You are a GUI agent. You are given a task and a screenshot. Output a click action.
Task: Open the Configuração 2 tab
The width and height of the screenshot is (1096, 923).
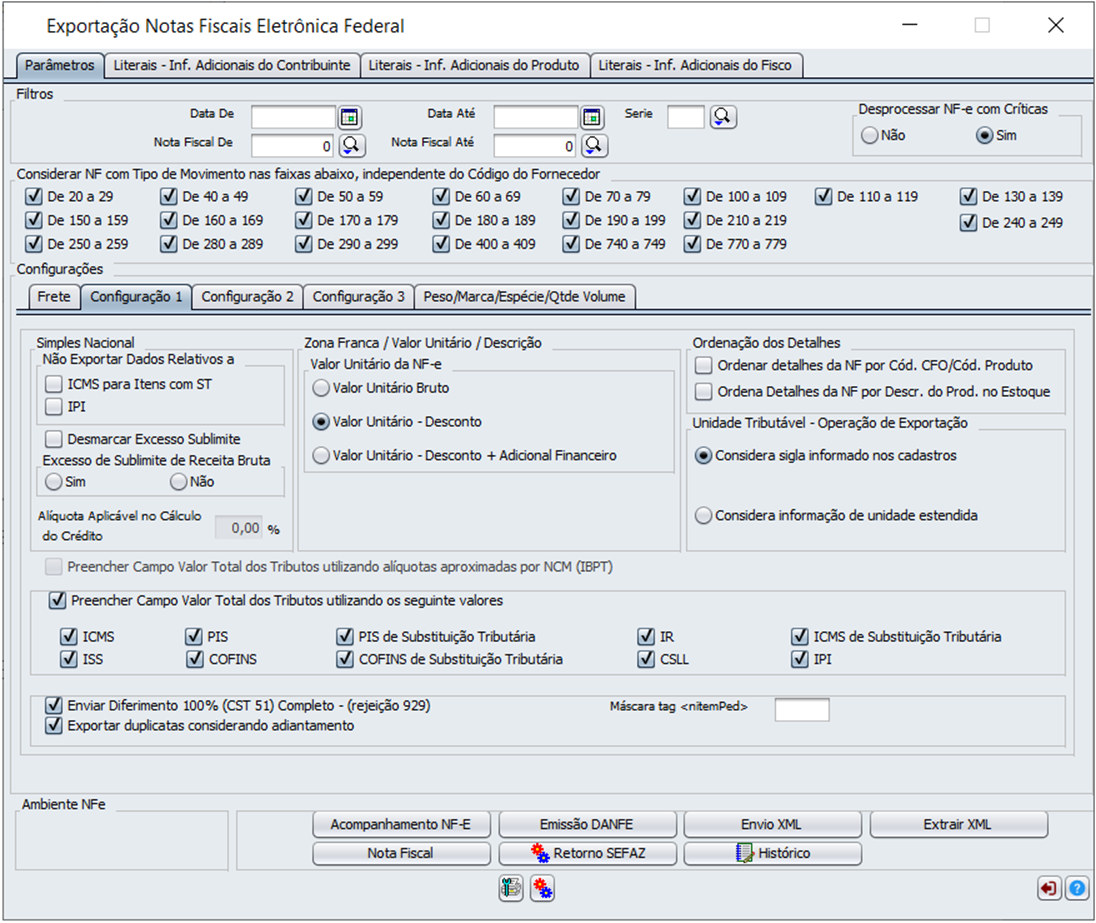point(247,296)
